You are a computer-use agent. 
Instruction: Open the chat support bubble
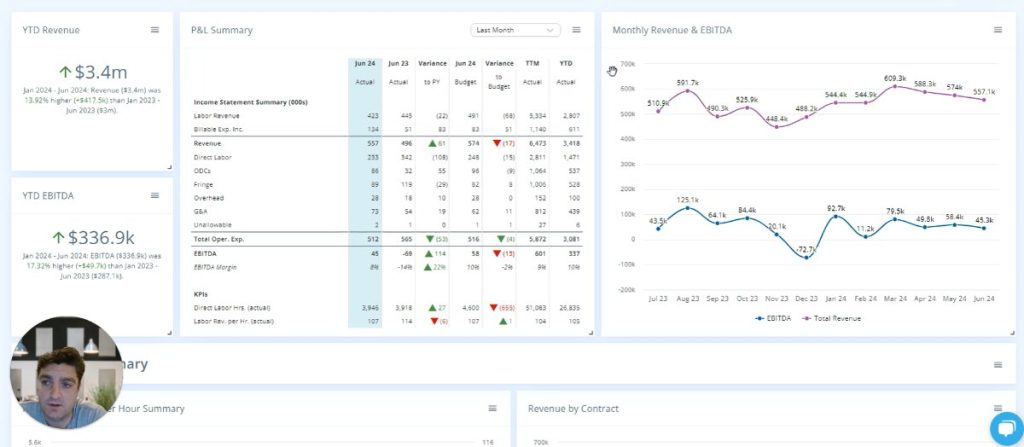coord(1006,429)
